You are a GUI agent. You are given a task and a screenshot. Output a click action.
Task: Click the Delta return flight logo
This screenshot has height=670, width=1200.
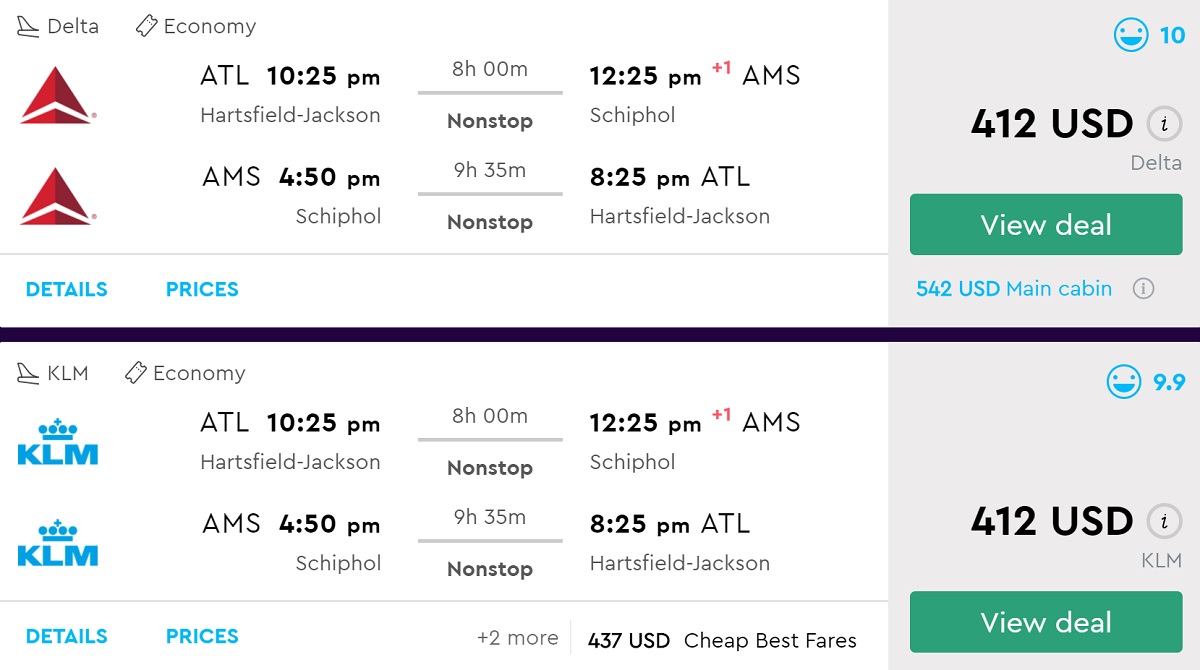point(57,196)
